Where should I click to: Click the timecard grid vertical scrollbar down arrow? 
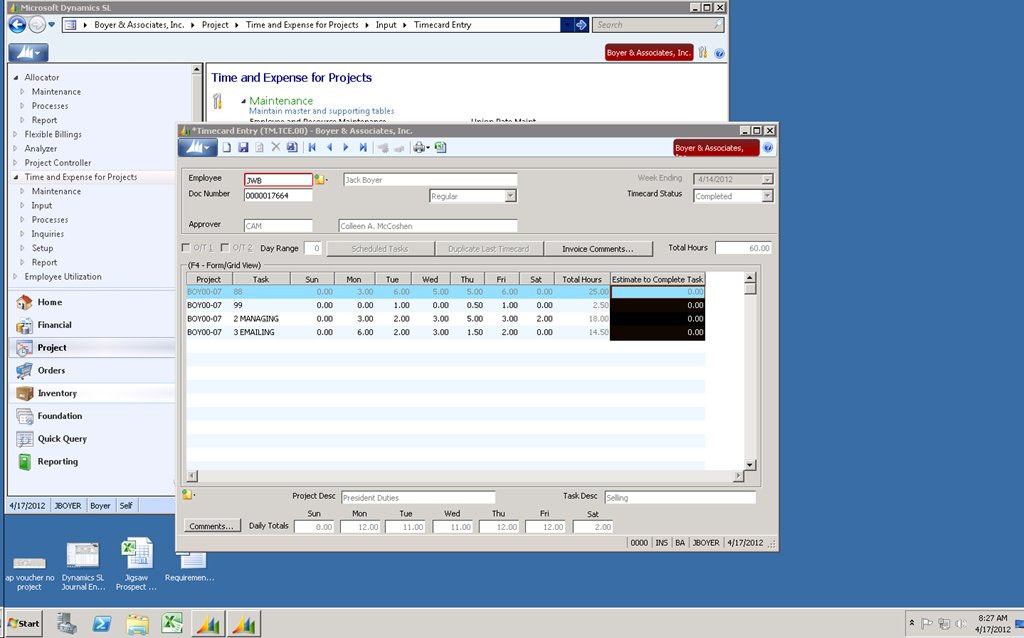tap(750, 464)
